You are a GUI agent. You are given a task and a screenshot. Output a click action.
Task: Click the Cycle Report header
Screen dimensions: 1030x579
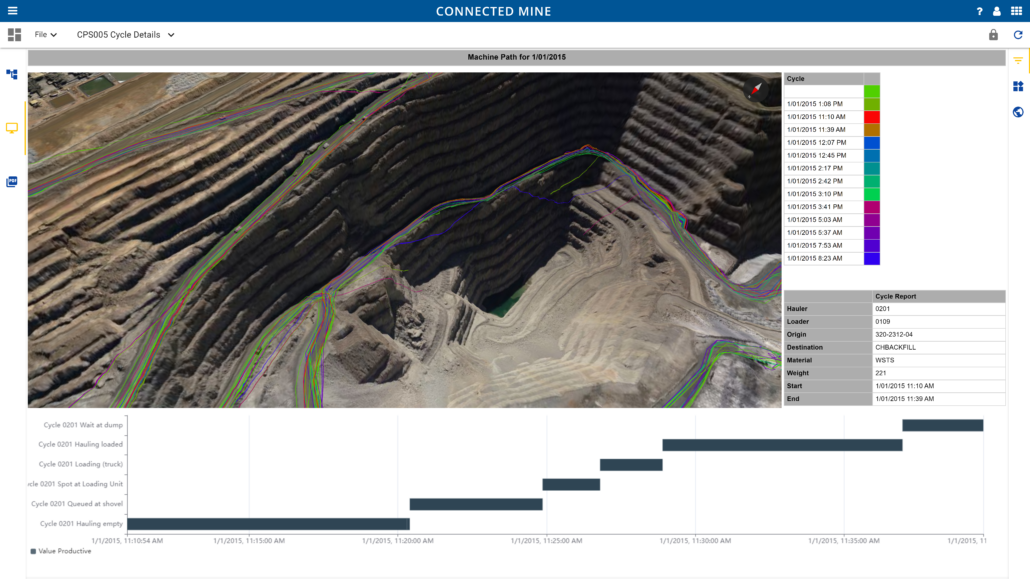pyautogui.click(x=939, y=296)
